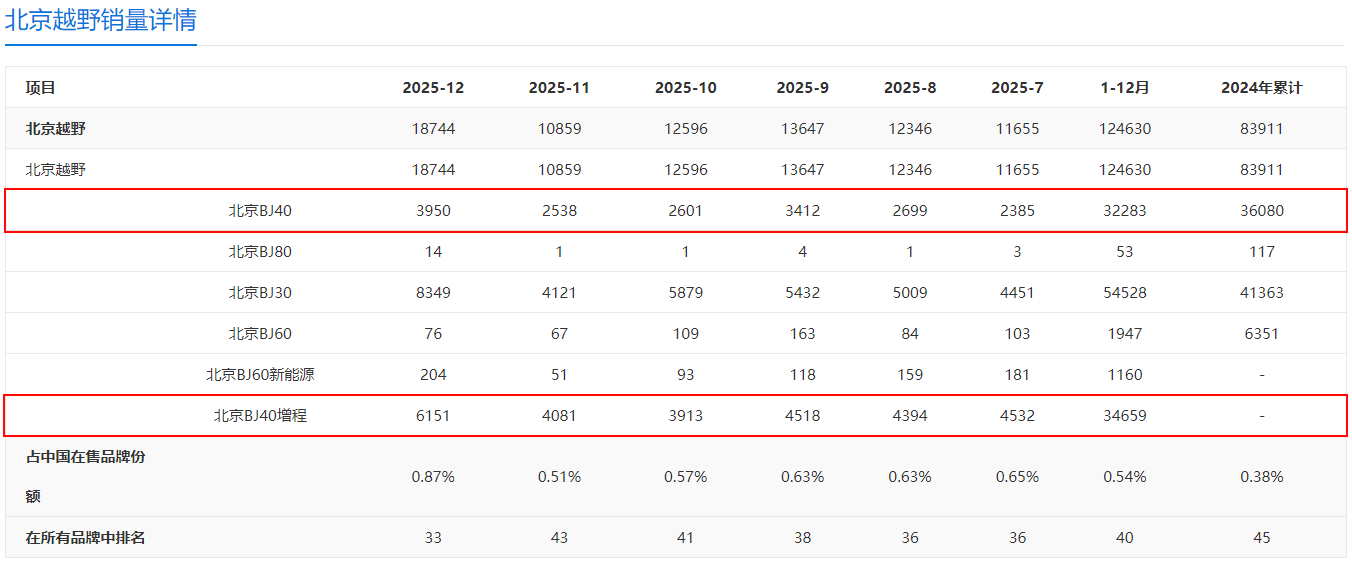Click the 2025-11 column header

coord(559,88)
